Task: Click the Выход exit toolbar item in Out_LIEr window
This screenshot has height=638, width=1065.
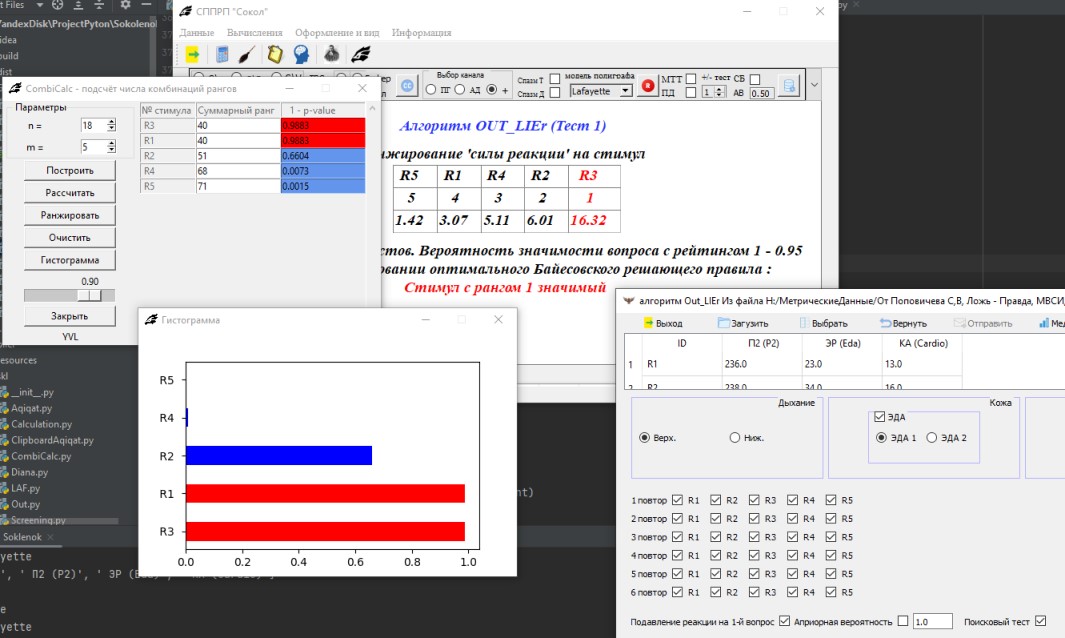Action: [663, 323]
